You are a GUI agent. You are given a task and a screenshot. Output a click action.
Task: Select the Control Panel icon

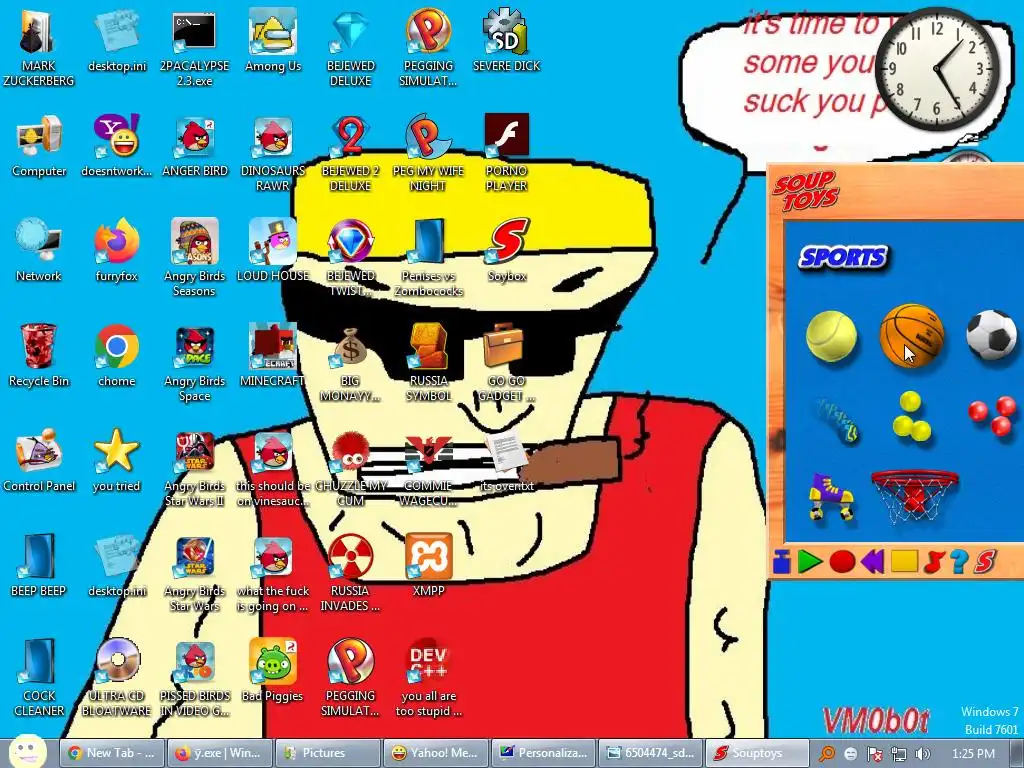pos(39,460)
